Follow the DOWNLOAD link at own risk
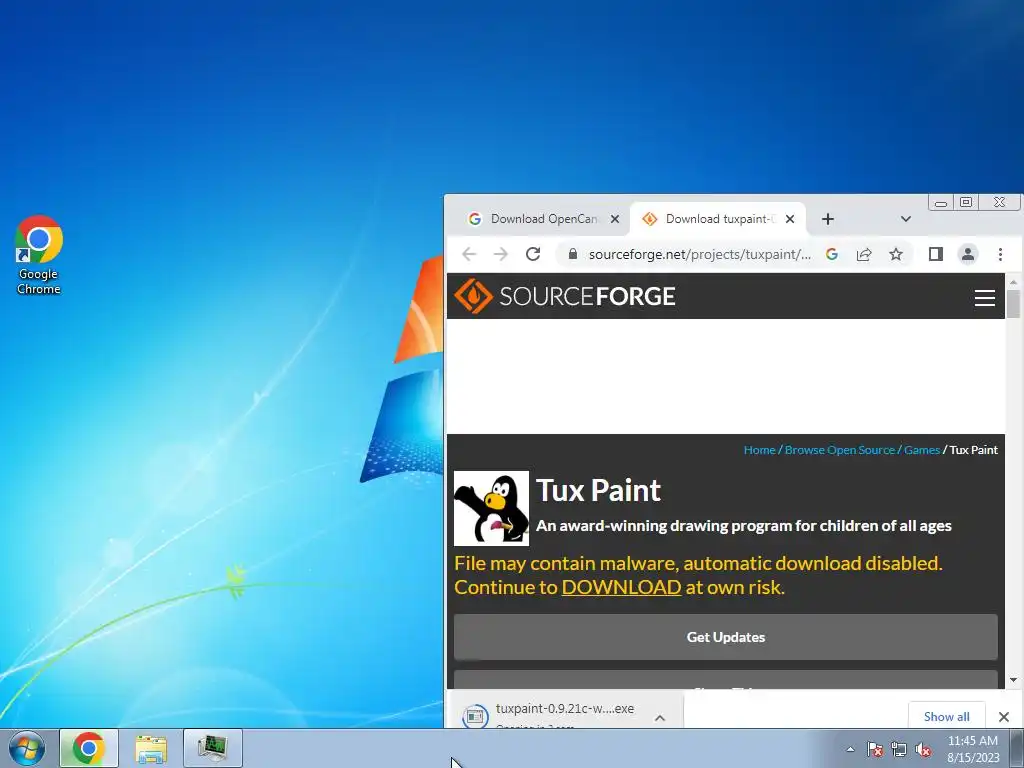This screenshot has height=768, width=1024. click(621, 587)
